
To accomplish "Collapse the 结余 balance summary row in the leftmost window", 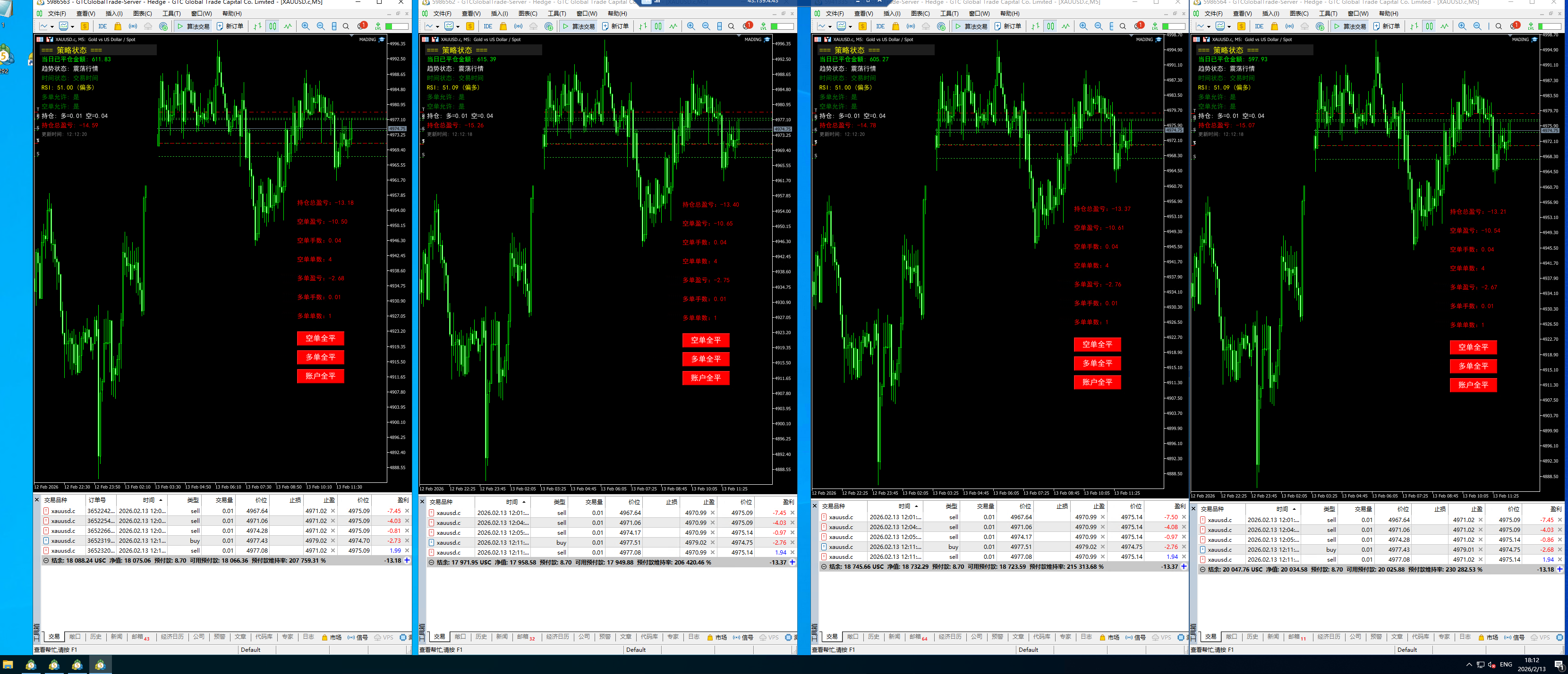I will pyautogui.click(x=46, y=560).
